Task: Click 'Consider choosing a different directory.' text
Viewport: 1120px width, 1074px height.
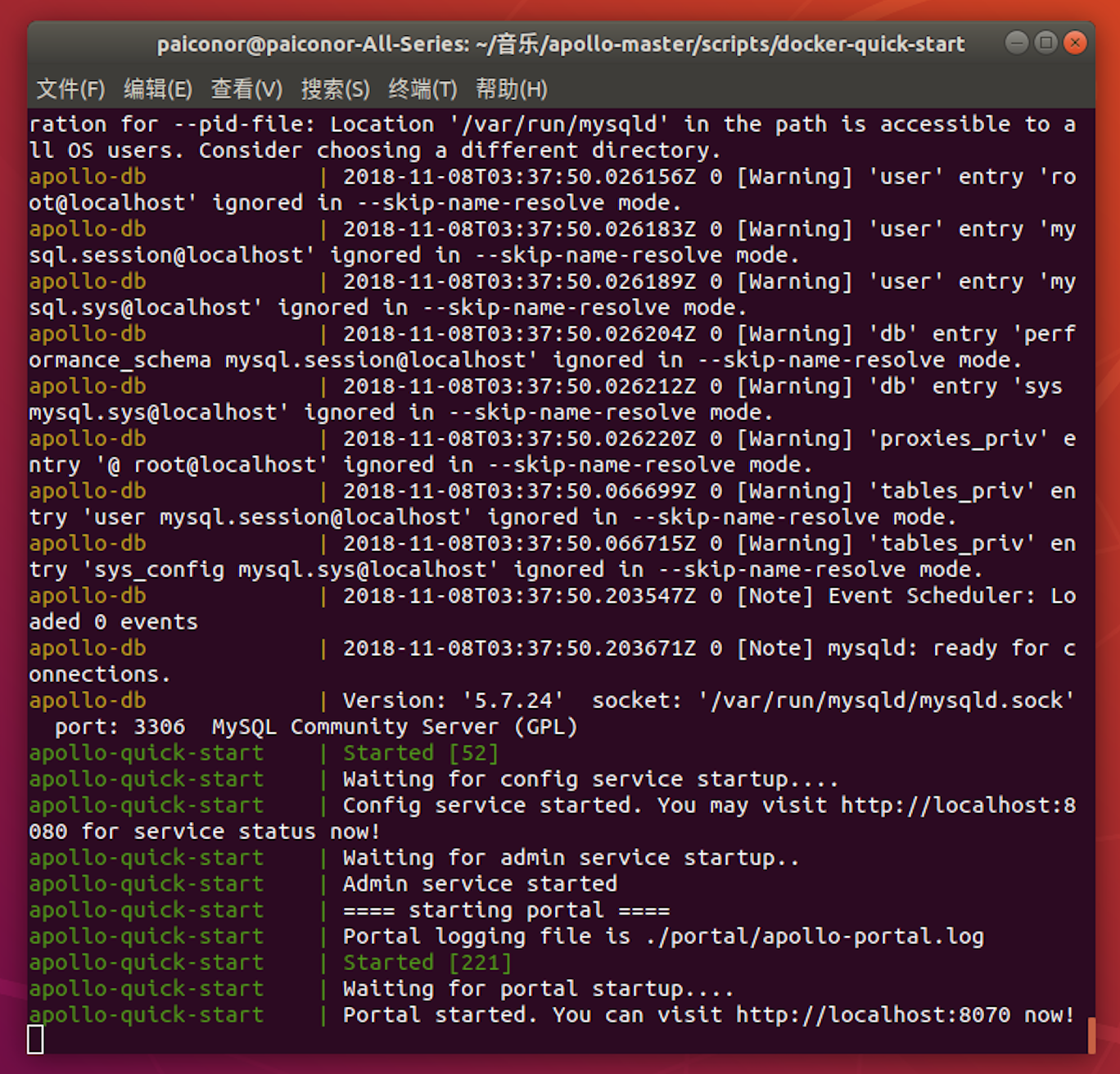Action: (x=461, y=151)
